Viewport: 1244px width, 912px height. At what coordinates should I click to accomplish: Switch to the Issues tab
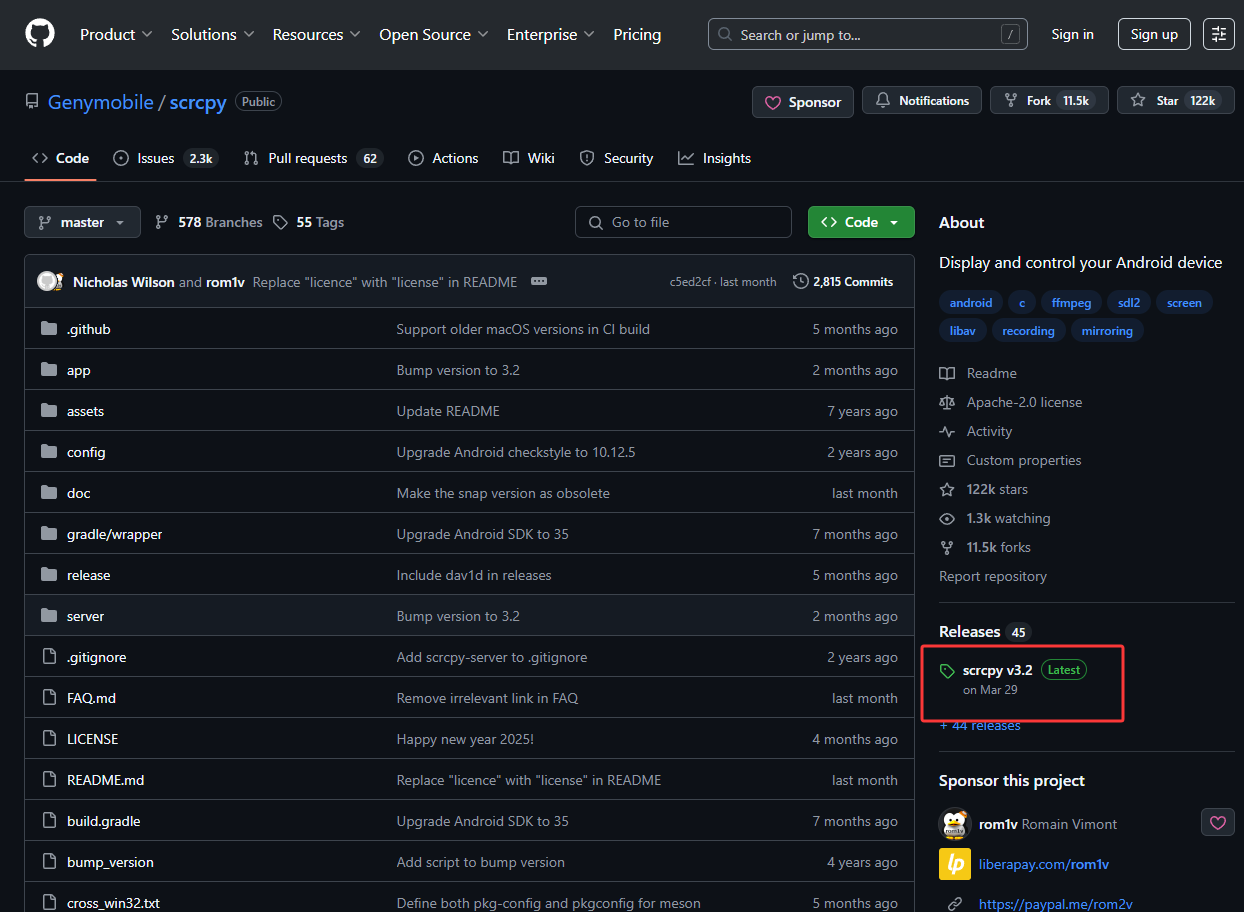click(166, 158)
